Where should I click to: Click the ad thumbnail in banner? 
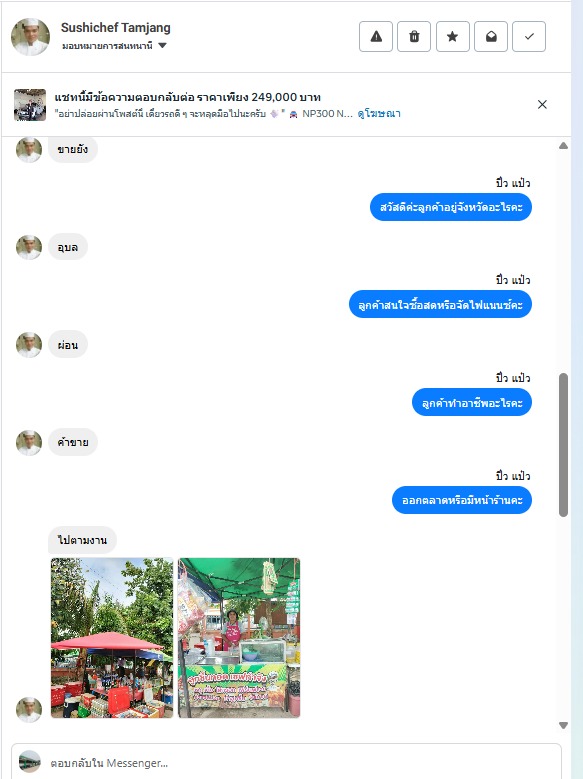click(x=30, y=105)
